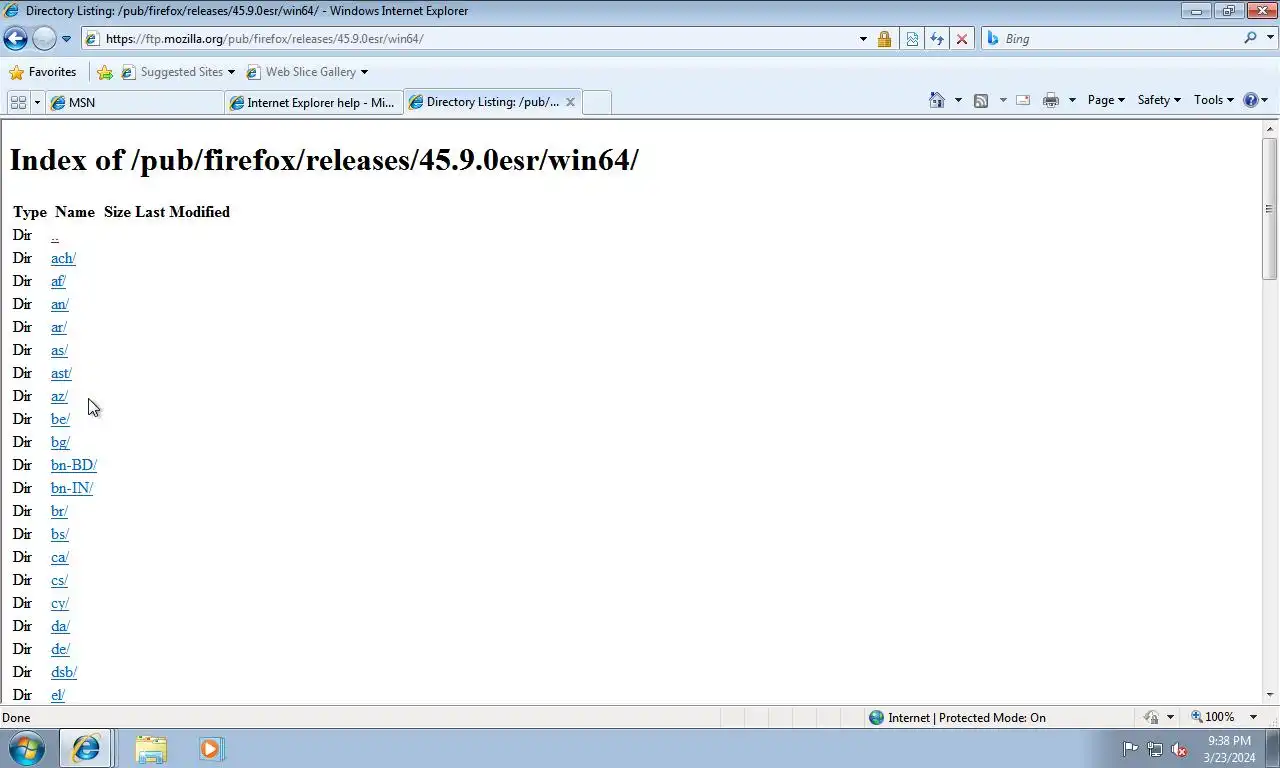Open the dsb/ directory link
1280x768 pixels.
[x=64, y=672]
